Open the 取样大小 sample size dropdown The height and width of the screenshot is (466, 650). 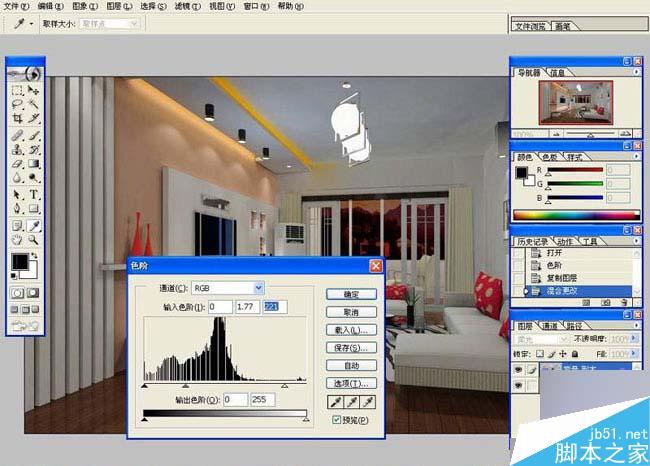134,24
